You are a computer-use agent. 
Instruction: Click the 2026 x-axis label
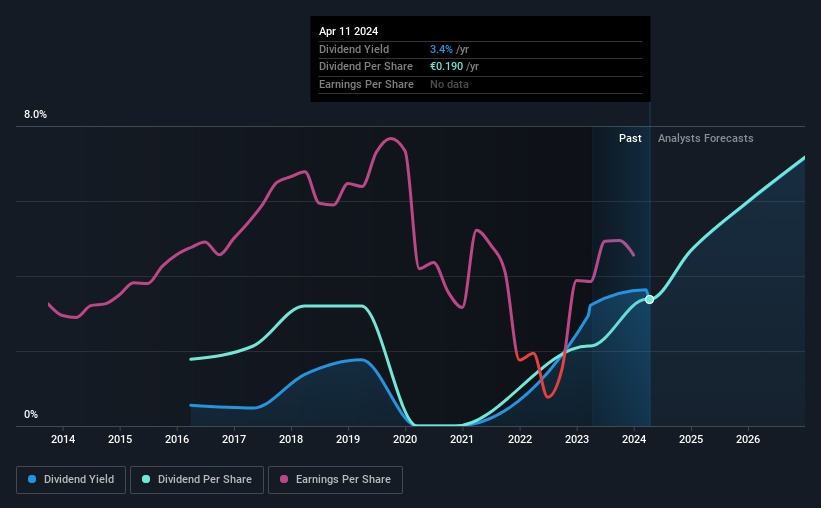(x=748, y=439)
